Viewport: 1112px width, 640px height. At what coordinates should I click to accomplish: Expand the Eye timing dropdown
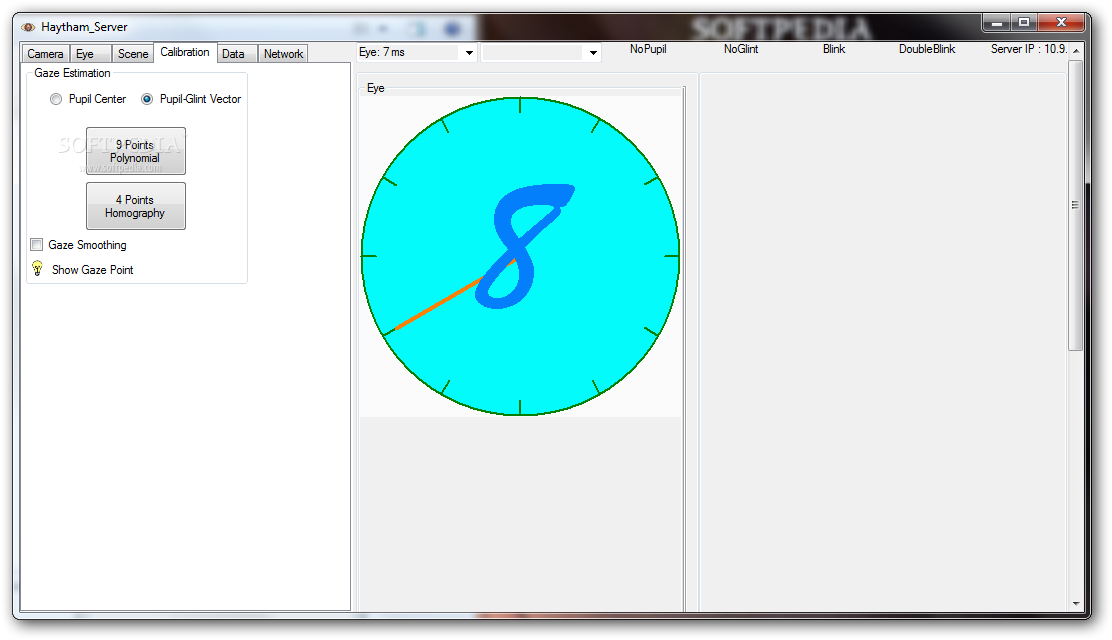[469, 53]
